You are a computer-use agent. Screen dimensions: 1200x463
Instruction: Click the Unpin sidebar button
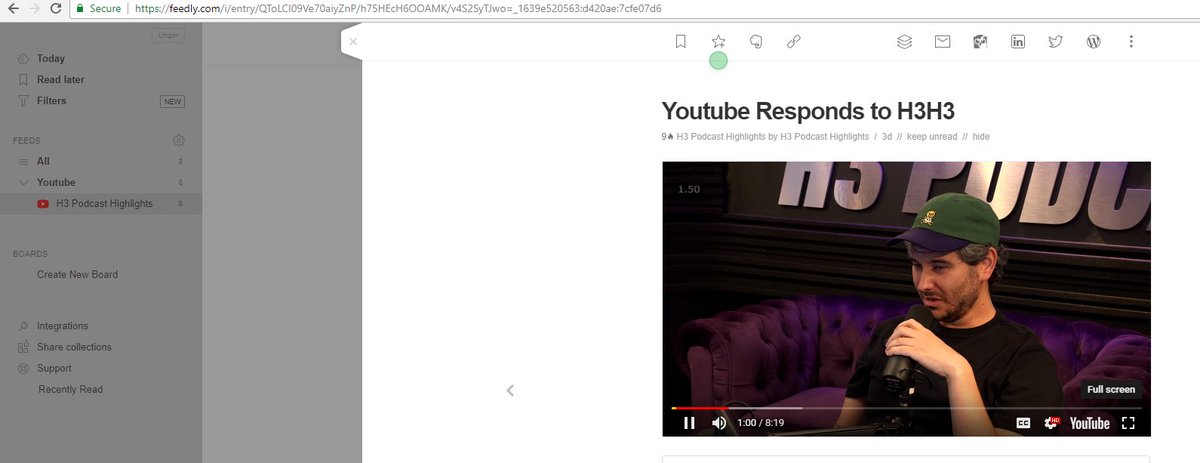(167, 36)
